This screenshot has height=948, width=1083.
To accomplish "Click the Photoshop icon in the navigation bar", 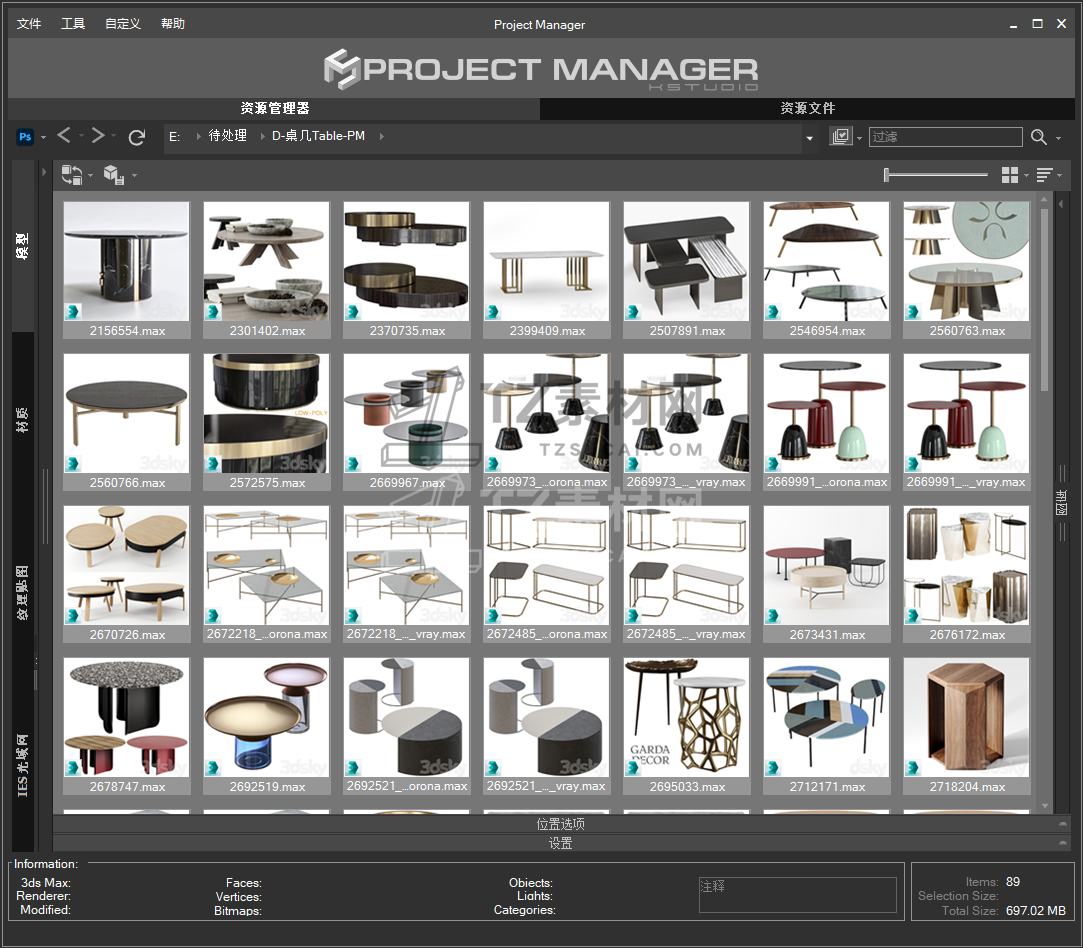I will tap(26, 137).
